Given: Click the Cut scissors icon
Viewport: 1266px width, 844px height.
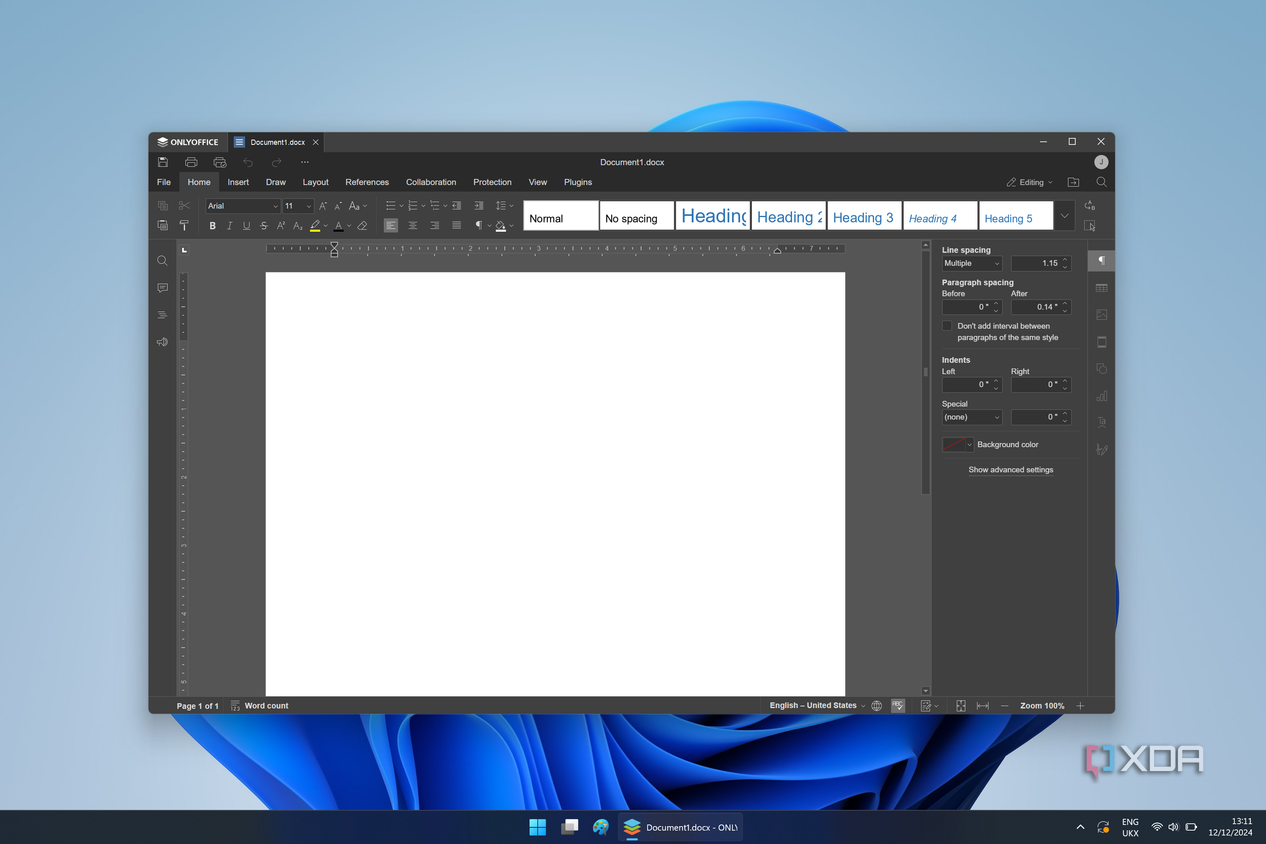Looking at the screenshot, I should tap(184, 206).
